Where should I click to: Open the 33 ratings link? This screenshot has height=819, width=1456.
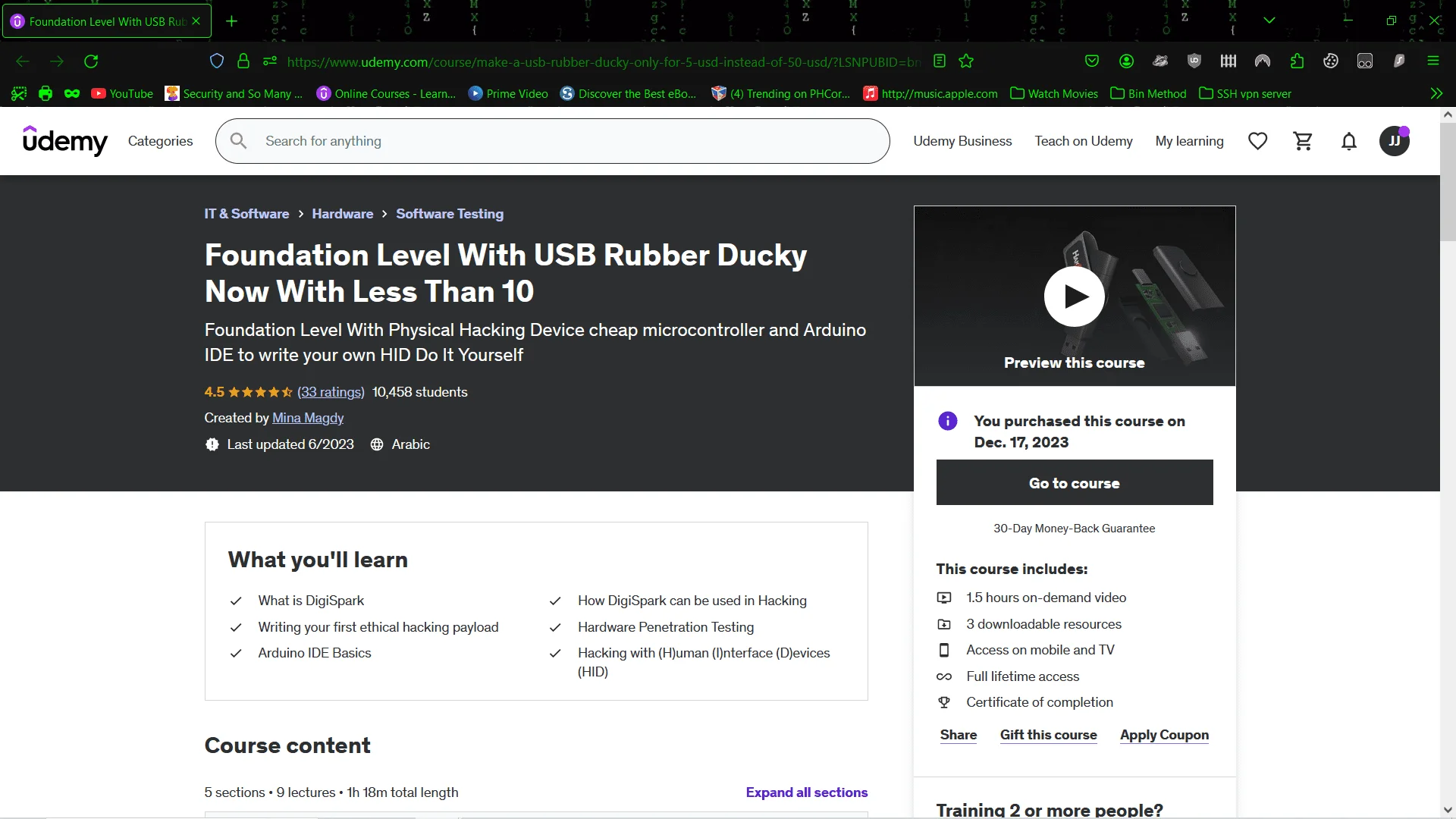[331, 392]
